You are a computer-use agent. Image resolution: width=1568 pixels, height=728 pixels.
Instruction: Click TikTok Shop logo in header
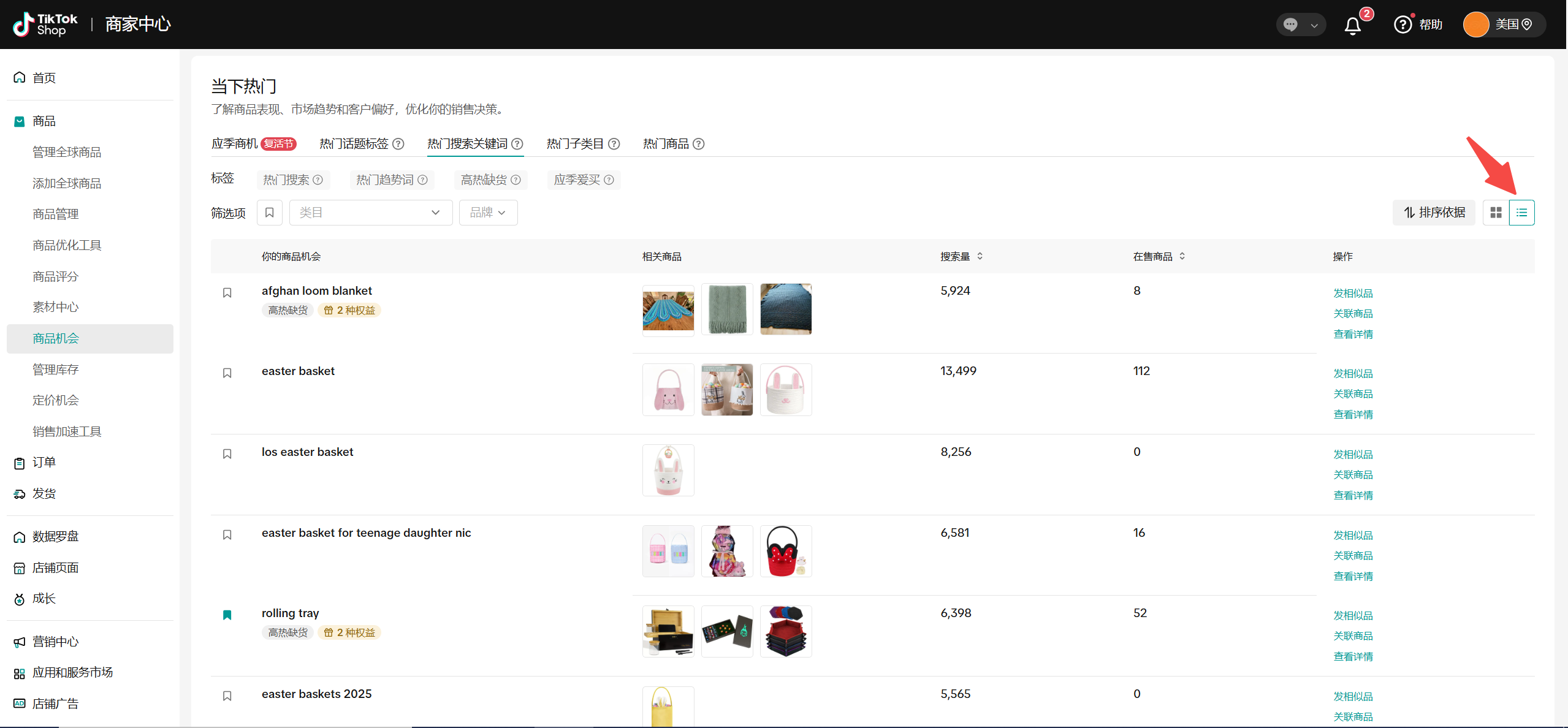[x=45, y=25]
